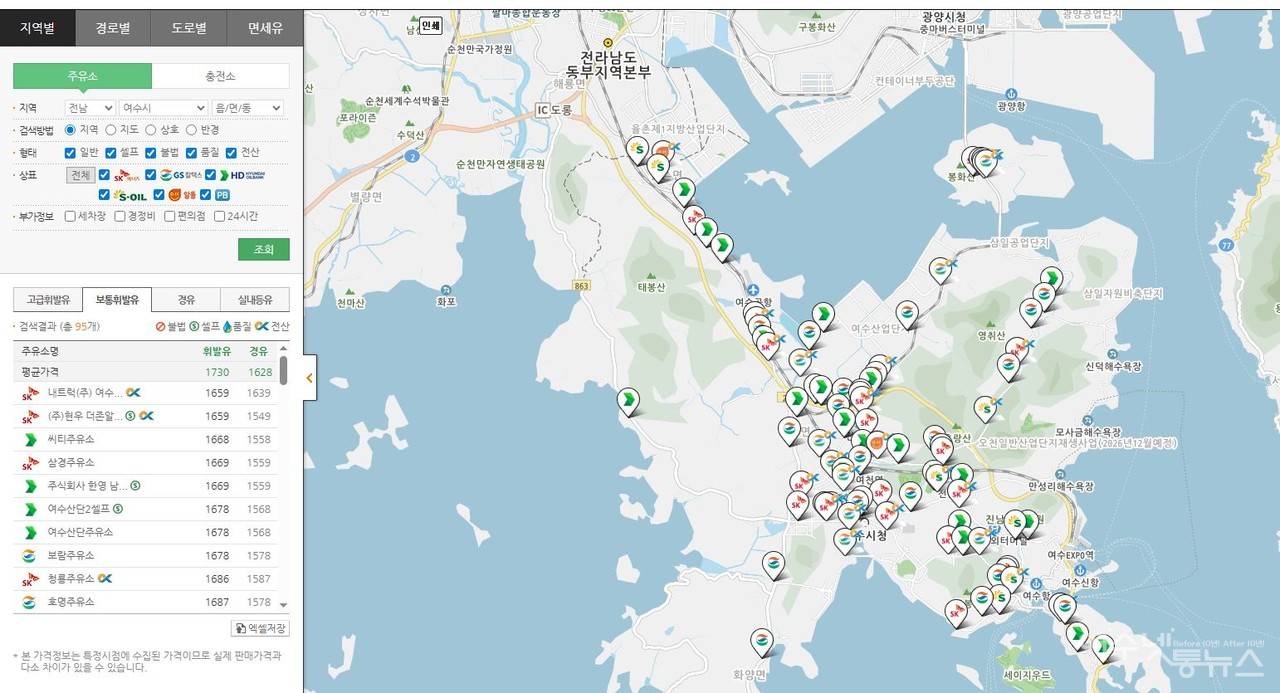Image resolution: width=1280 pixels, height=693 pixels.
Task: Uncheck the 셀프 station type checkbox
Action: (111, 153)
